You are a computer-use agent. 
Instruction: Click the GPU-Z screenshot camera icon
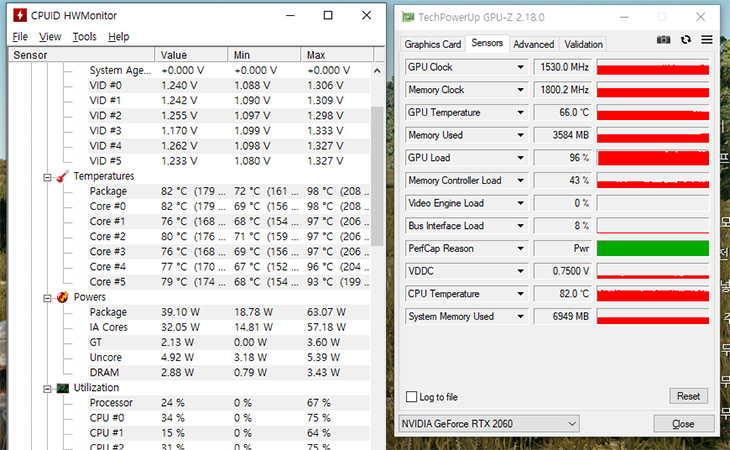(663, 40)
